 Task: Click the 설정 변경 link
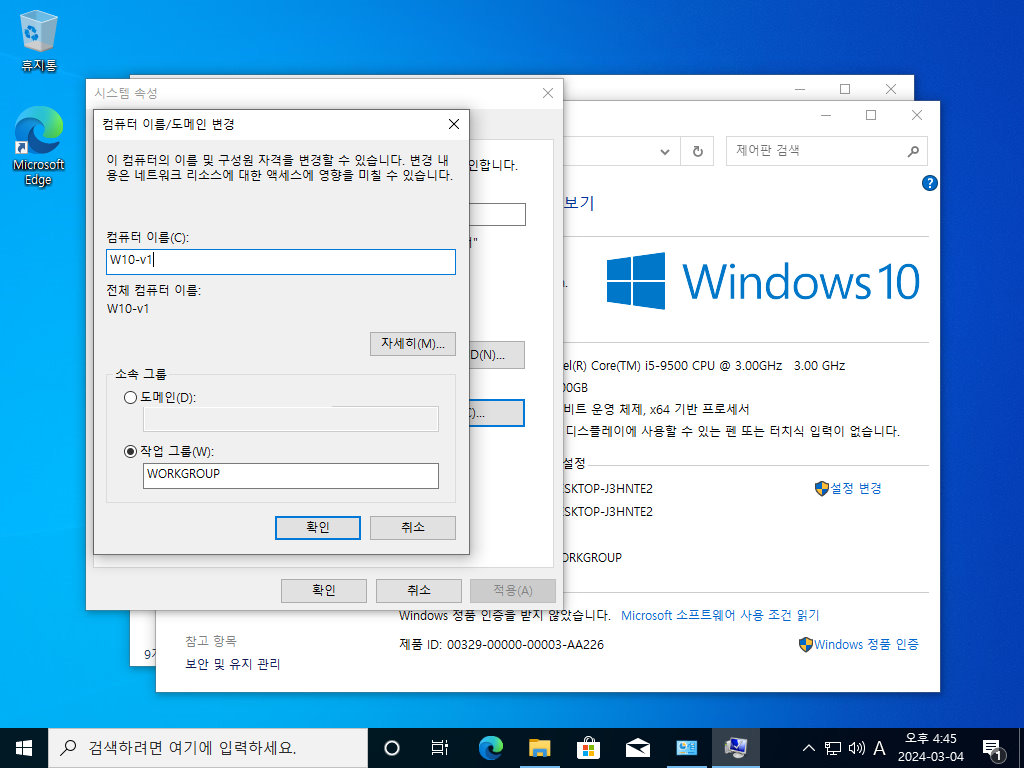[x=856, y=488]
